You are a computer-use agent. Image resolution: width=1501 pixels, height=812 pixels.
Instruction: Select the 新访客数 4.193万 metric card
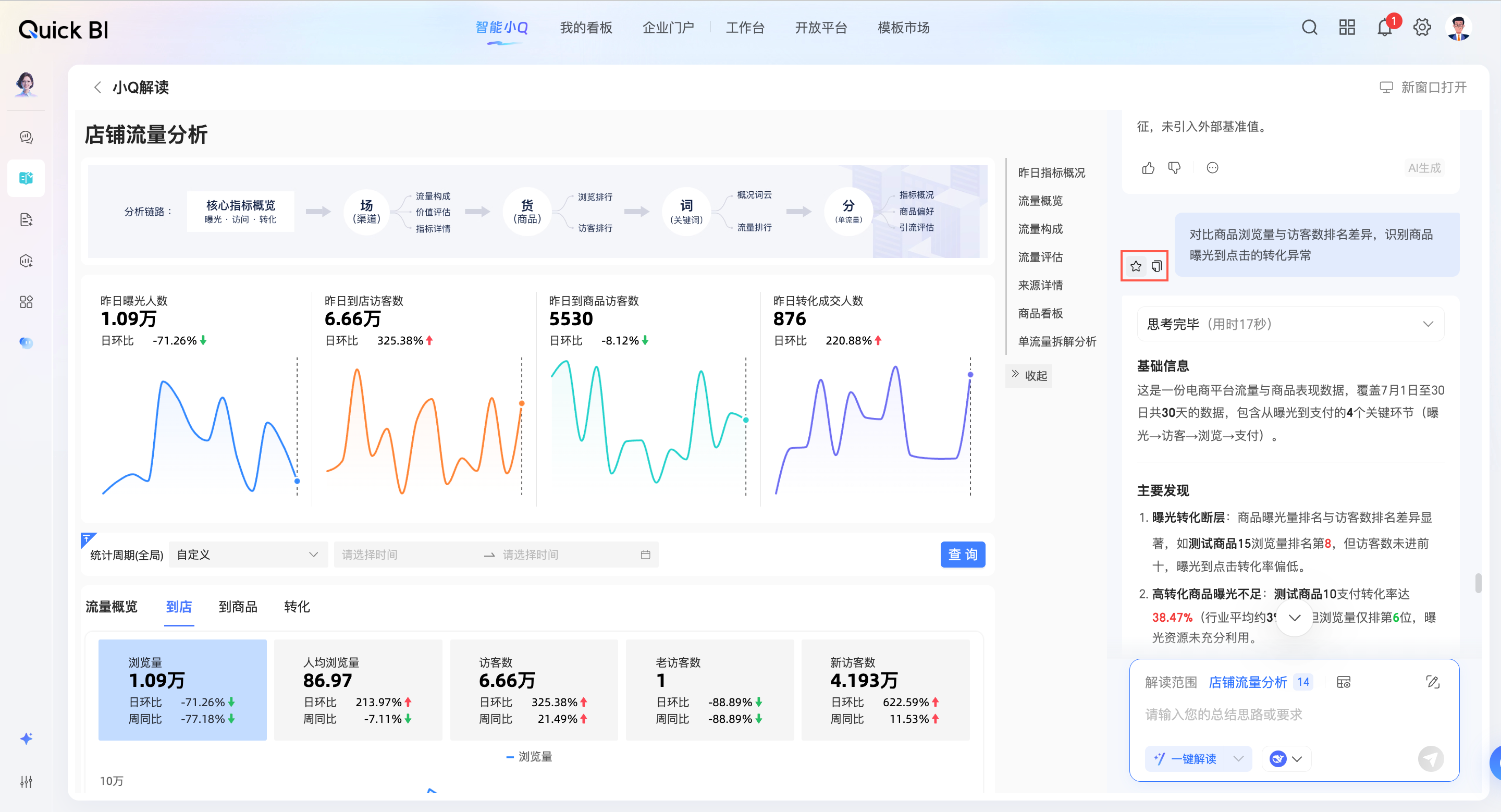pyautogui.click(x=885, y=690)
